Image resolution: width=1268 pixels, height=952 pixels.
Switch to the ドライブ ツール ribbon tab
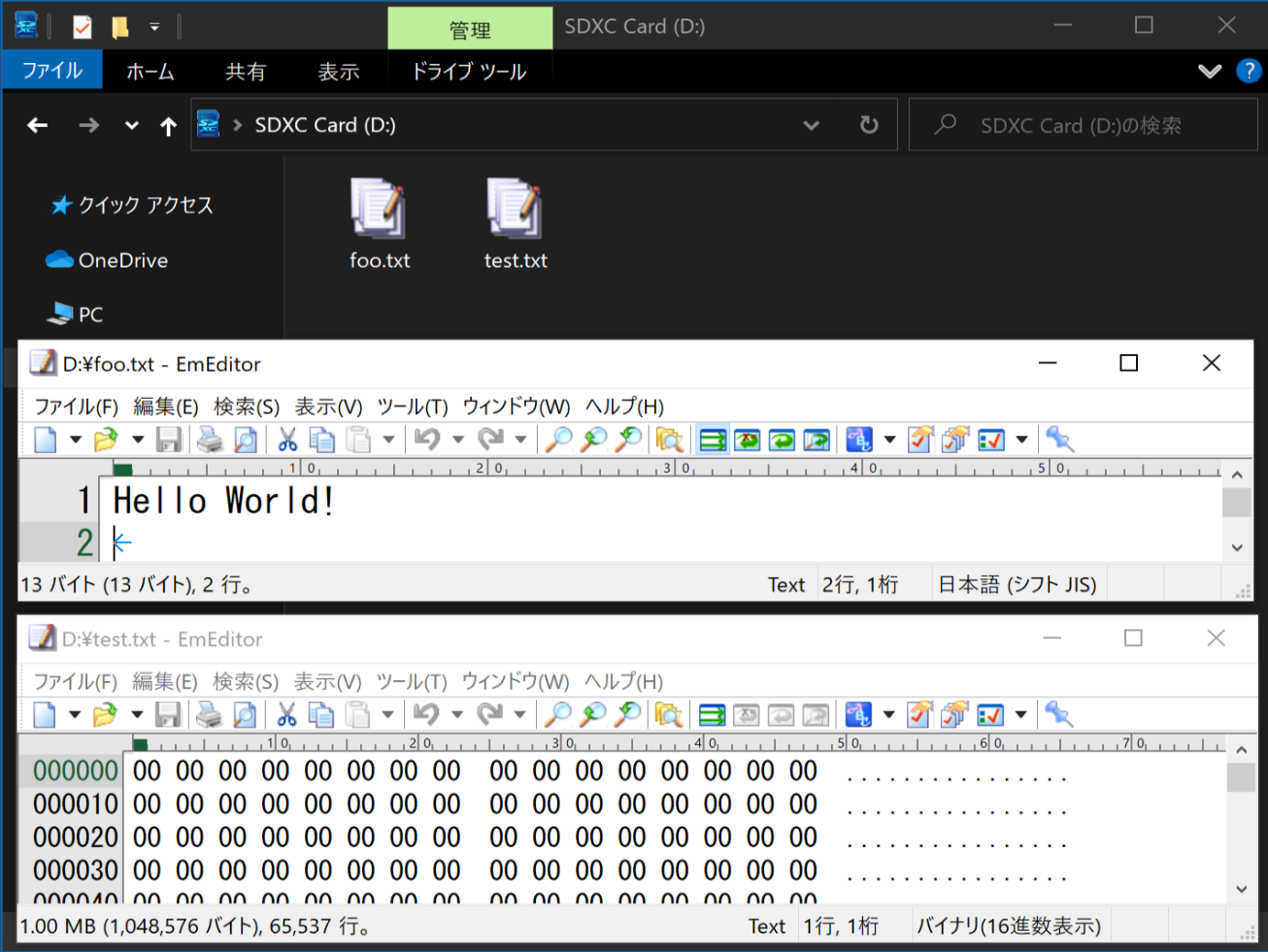click(x=469, y=72)
